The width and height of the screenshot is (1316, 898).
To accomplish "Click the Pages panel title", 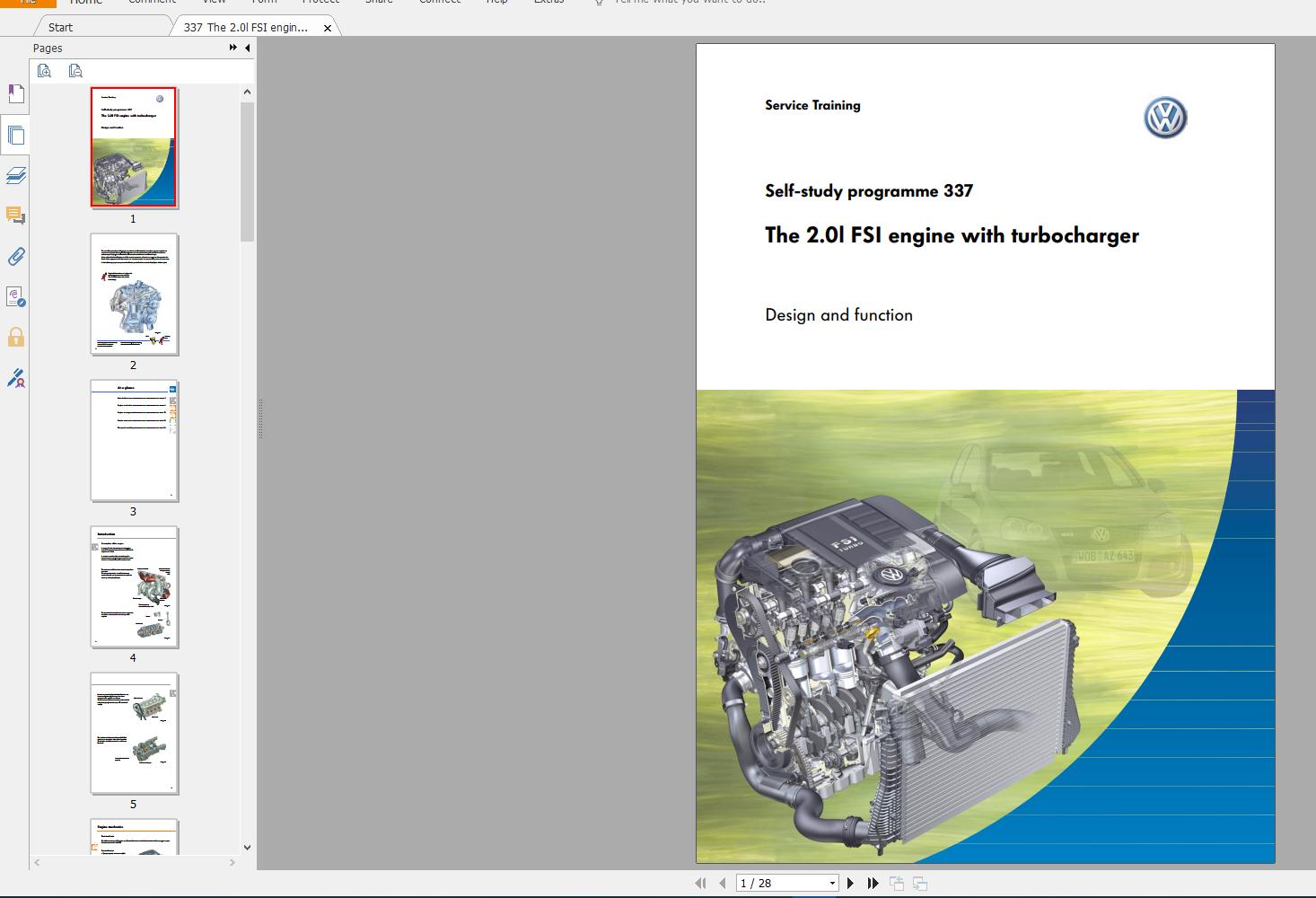I will pos(48,48).
